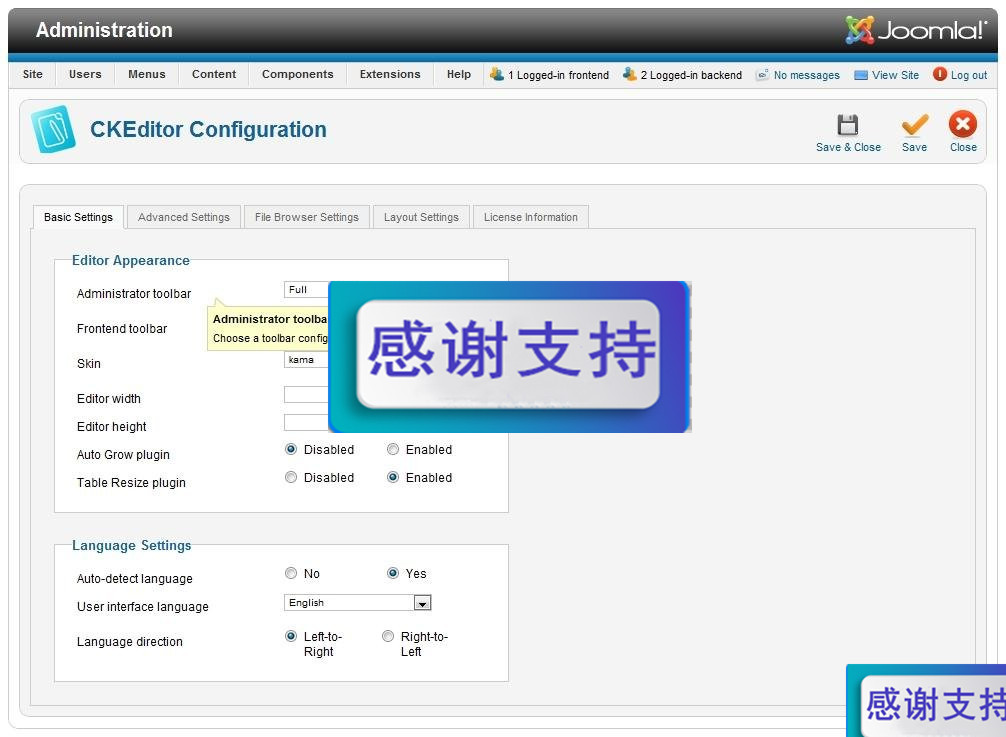Viewport: 1006px width, 737px height.
Task: Click the Editor height input field
Action: coord(306,422)
